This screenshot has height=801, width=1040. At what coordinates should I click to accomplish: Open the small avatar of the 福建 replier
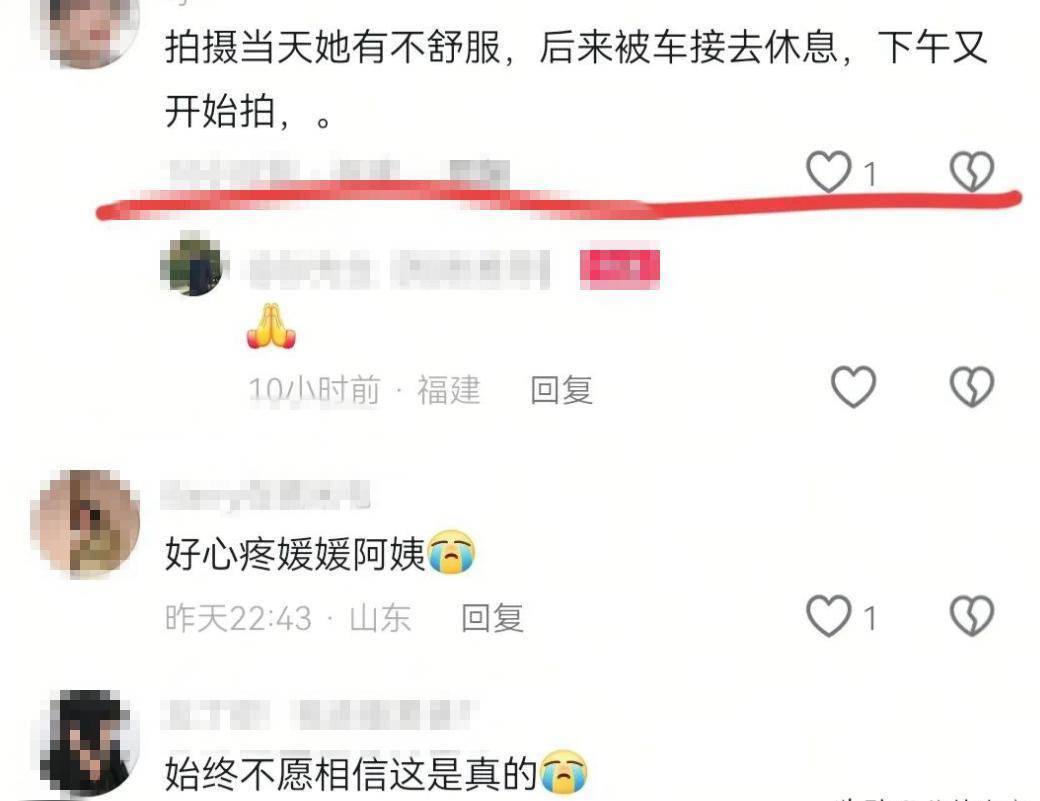pos(193,265)
